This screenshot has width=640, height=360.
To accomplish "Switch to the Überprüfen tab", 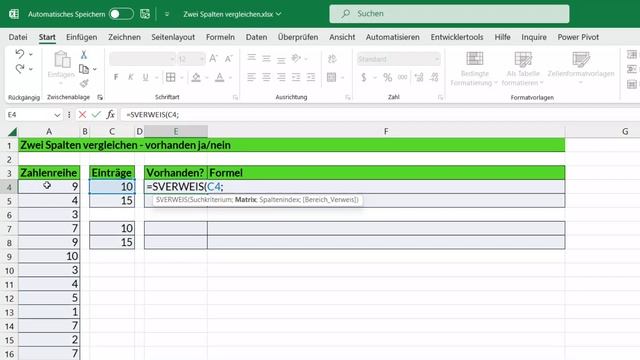I will coord(298,37).
